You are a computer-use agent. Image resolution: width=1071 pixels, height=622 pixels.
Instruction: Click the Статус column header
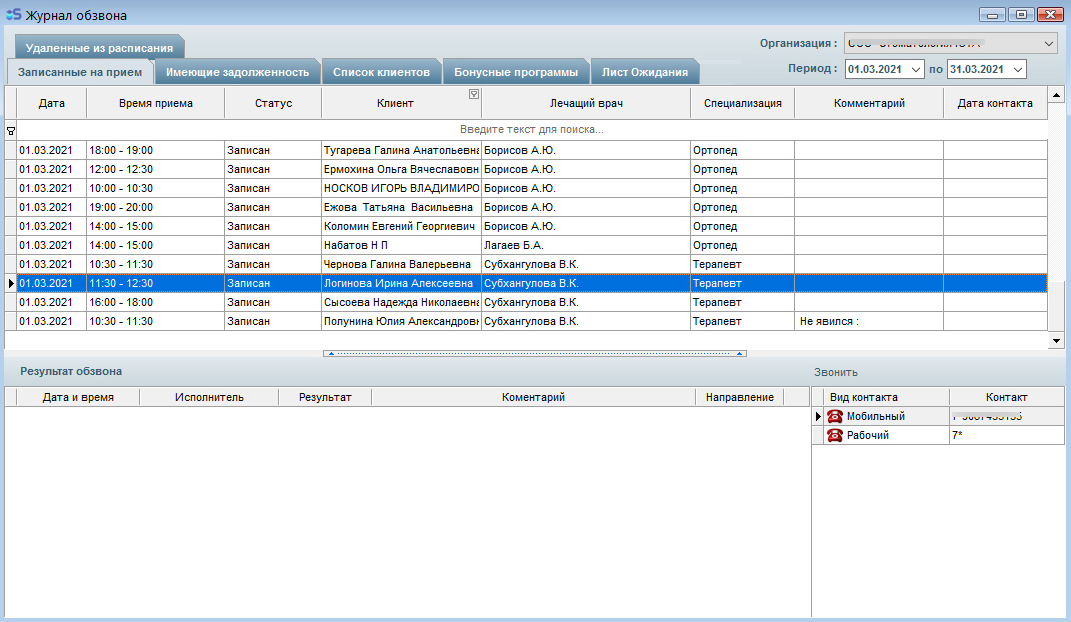click(x=273, y=103)
